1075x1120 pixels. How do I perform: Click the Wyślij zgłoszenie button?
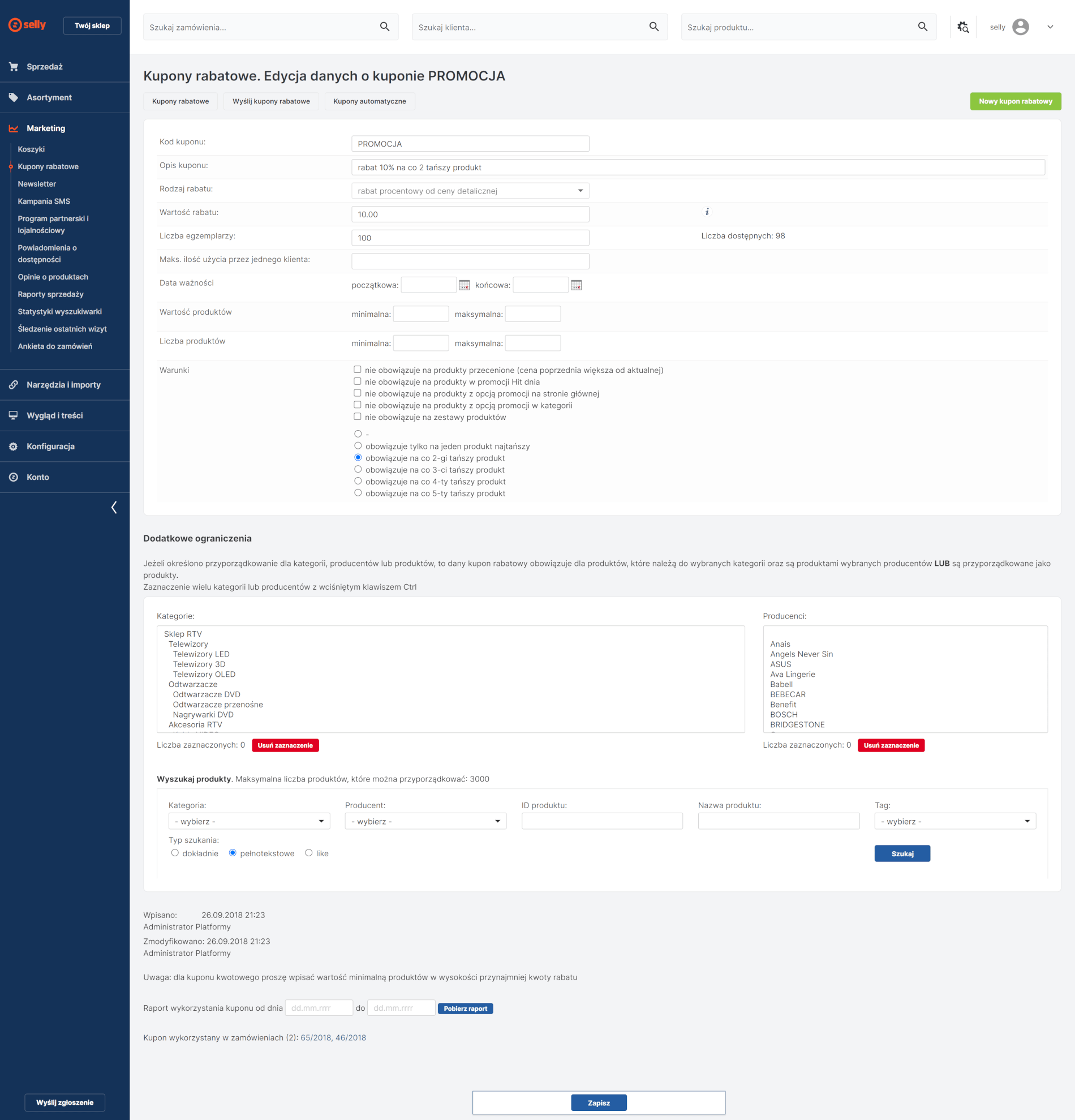[64, 1102]
